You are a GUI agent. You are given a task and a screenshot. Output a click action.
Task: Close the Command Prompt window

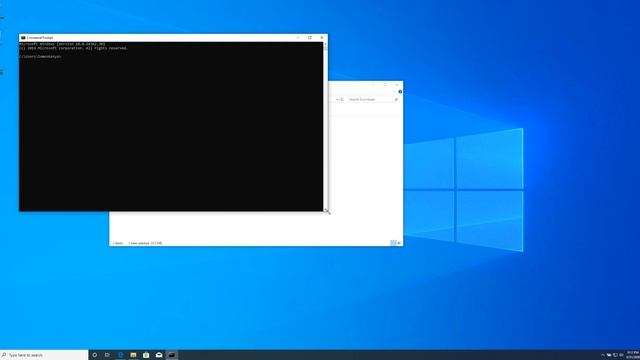pos(322,38)
